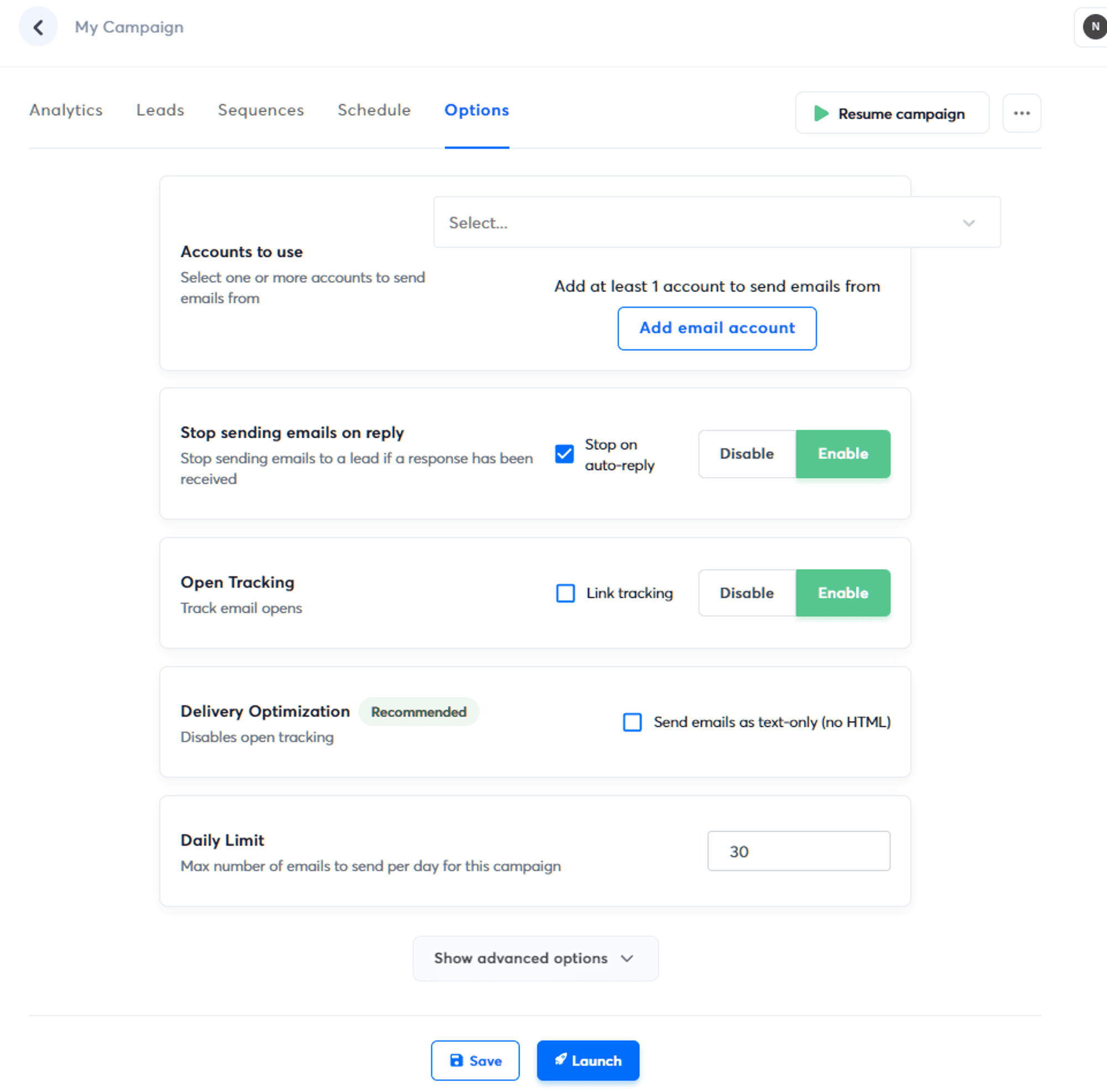
Task: Expand Show advanced options
Action: click(535, 958)
